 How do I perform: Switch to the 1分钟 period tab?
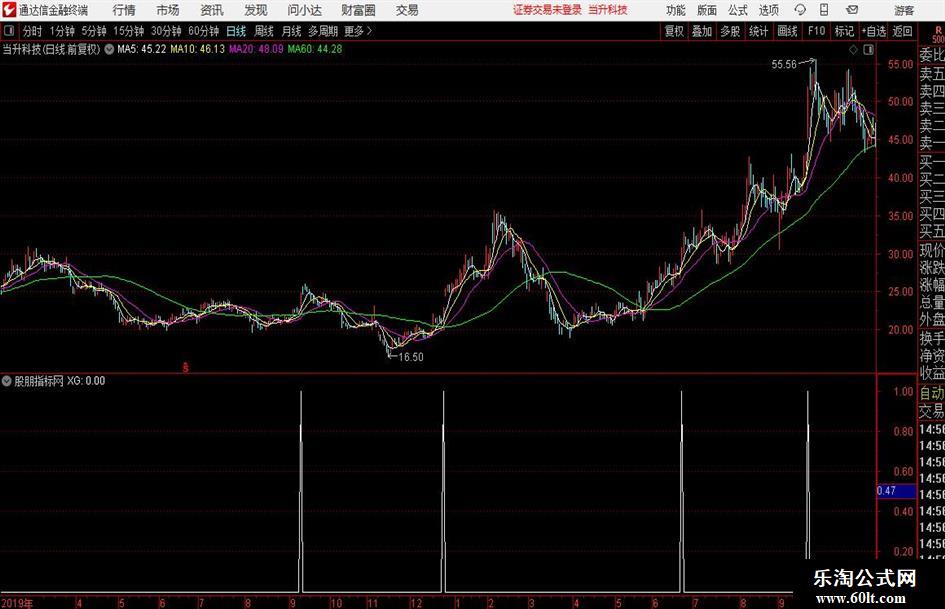[x=61, y=31]
